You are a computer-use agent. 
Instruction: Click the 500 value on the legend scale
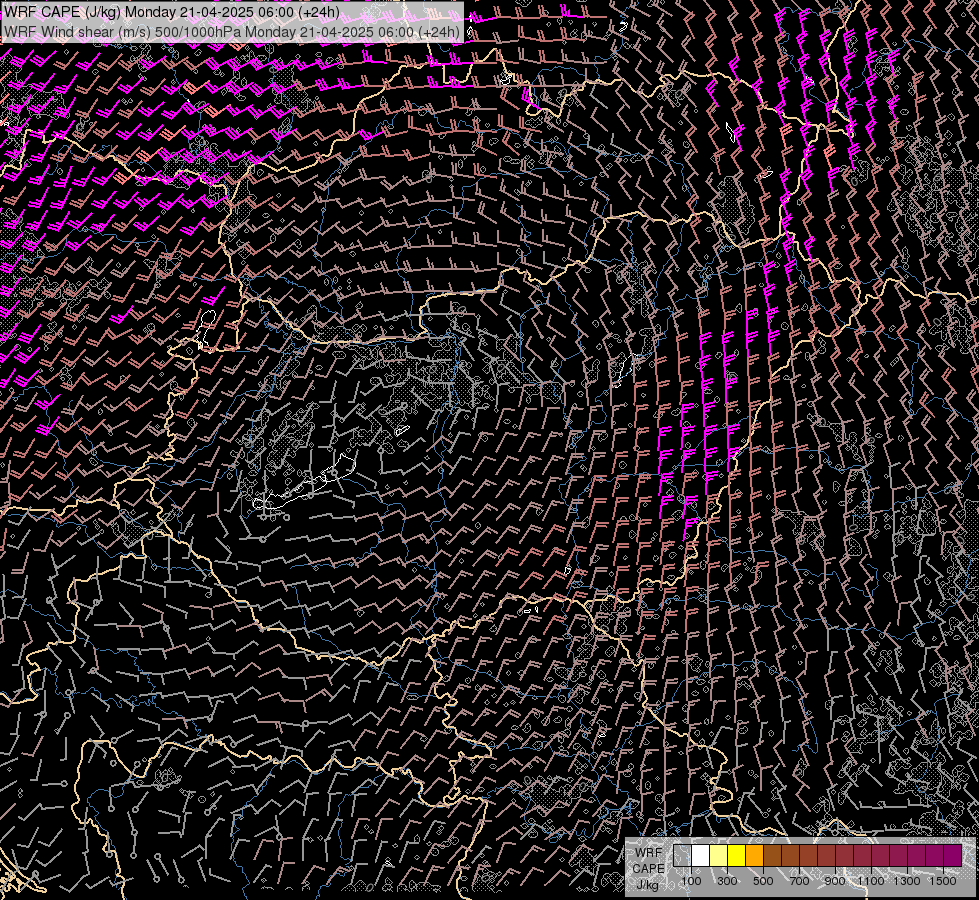763,881
